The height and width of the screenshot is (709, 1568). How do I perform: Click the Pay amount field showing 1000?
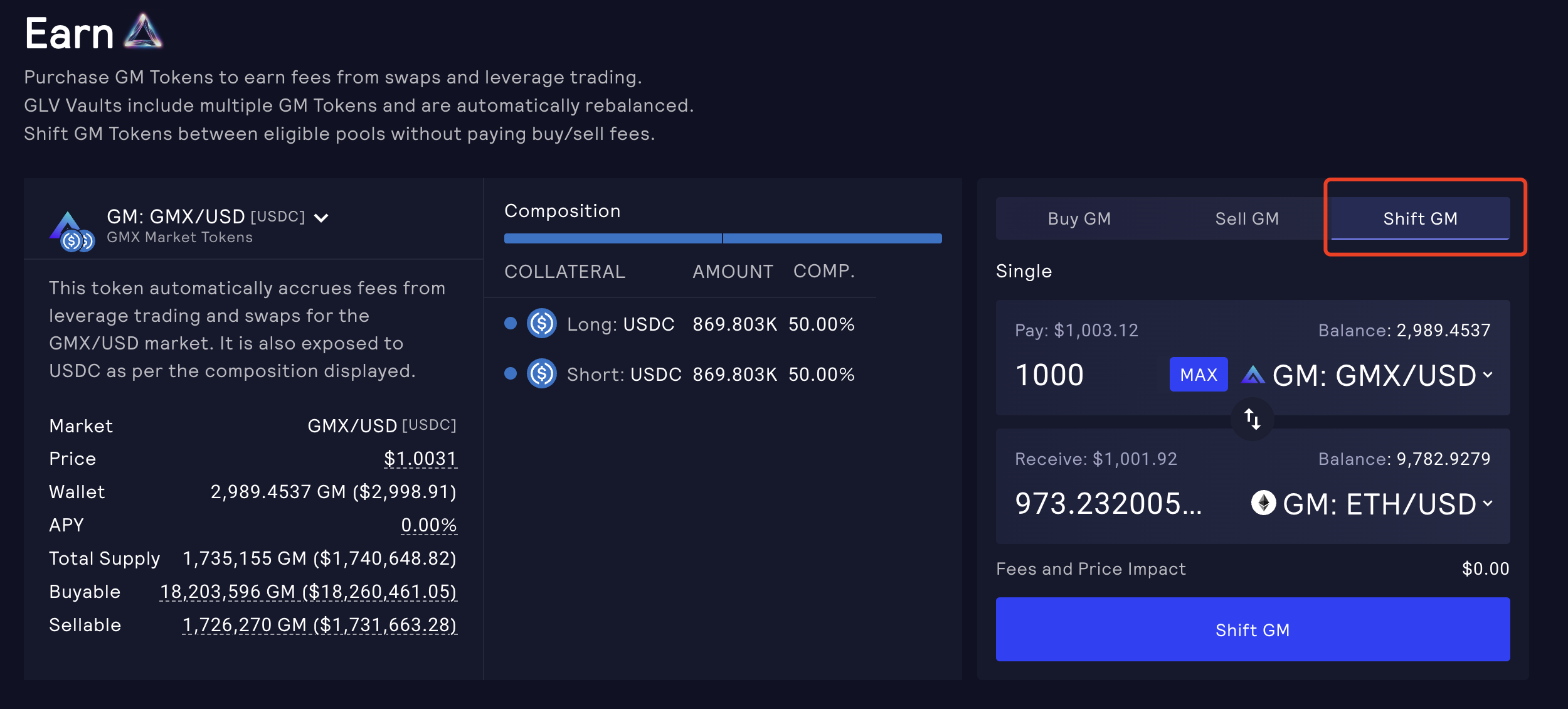pyautogui.click(x=1085, y=375)
